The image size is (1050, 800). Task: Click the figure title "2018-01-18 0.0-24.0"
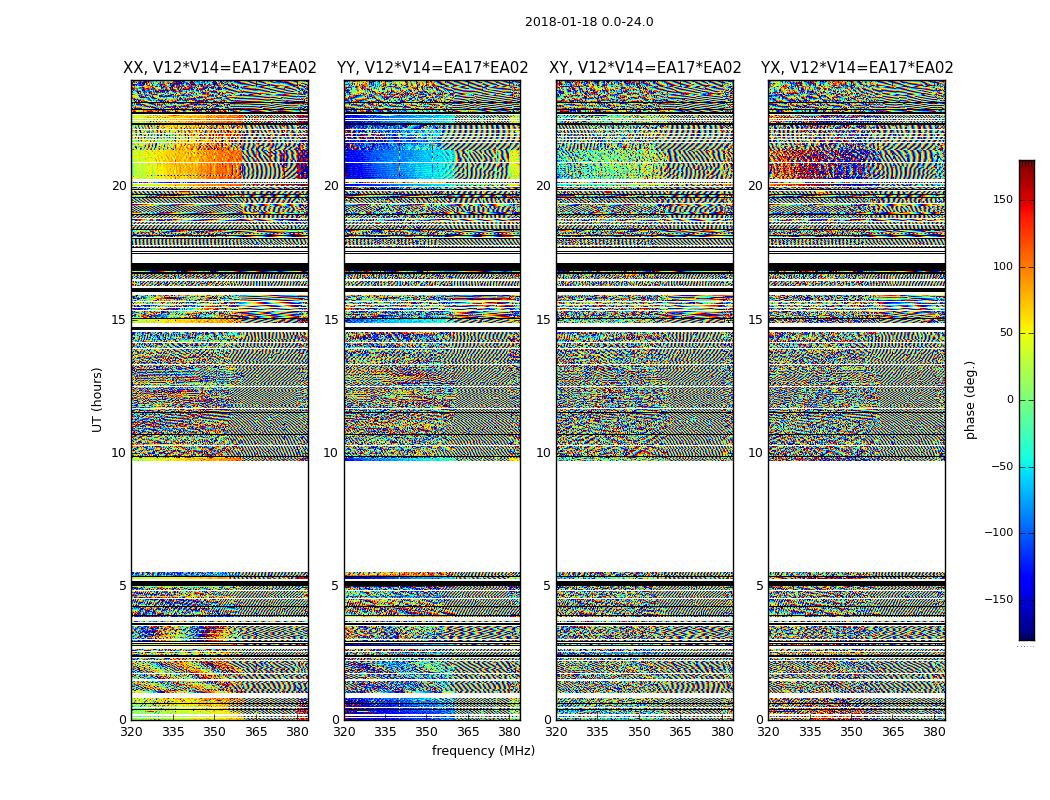(589, 22)
